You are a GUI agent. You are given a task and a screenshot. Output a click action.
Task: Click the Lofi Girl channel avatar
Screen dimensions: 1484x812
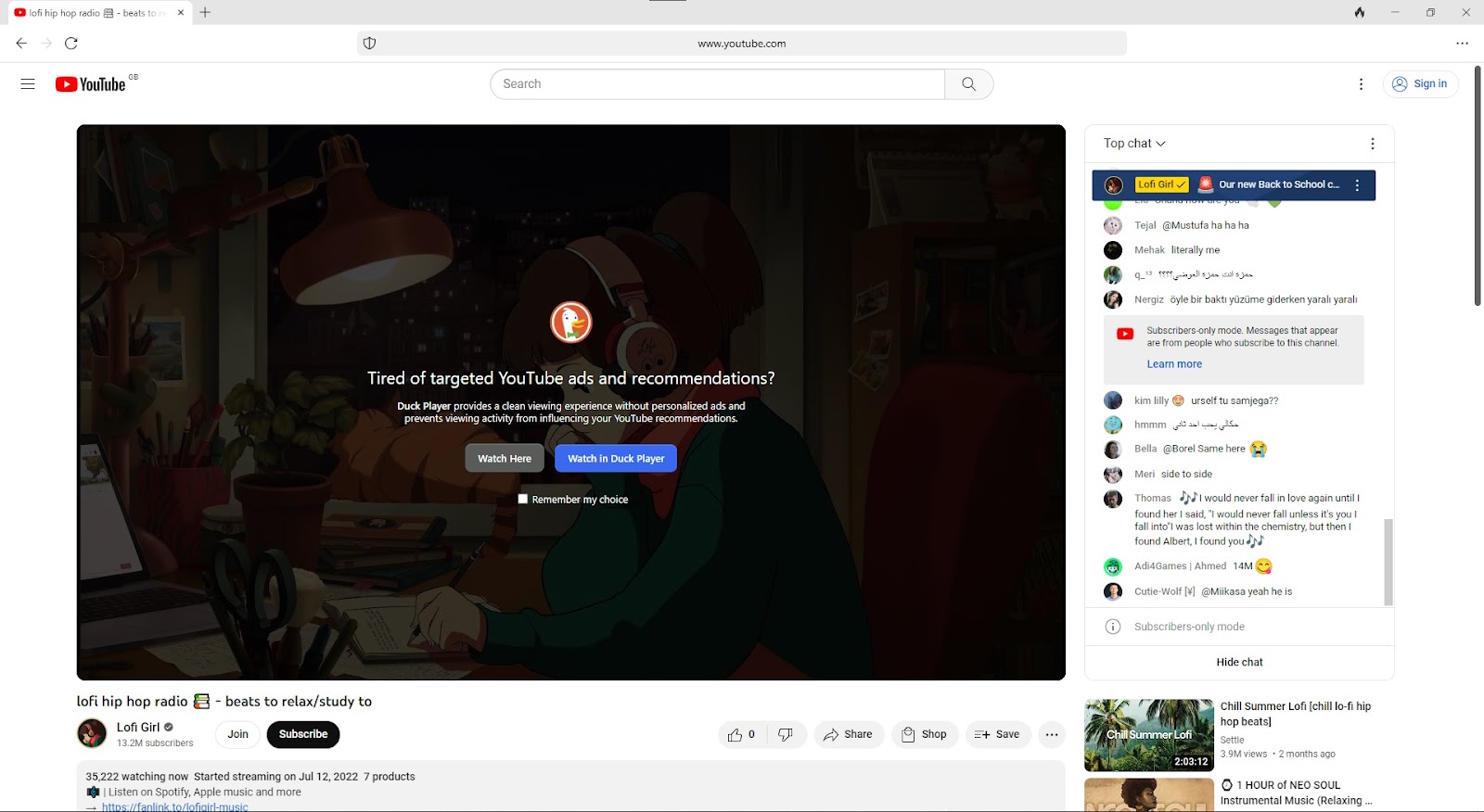(92, 733)
